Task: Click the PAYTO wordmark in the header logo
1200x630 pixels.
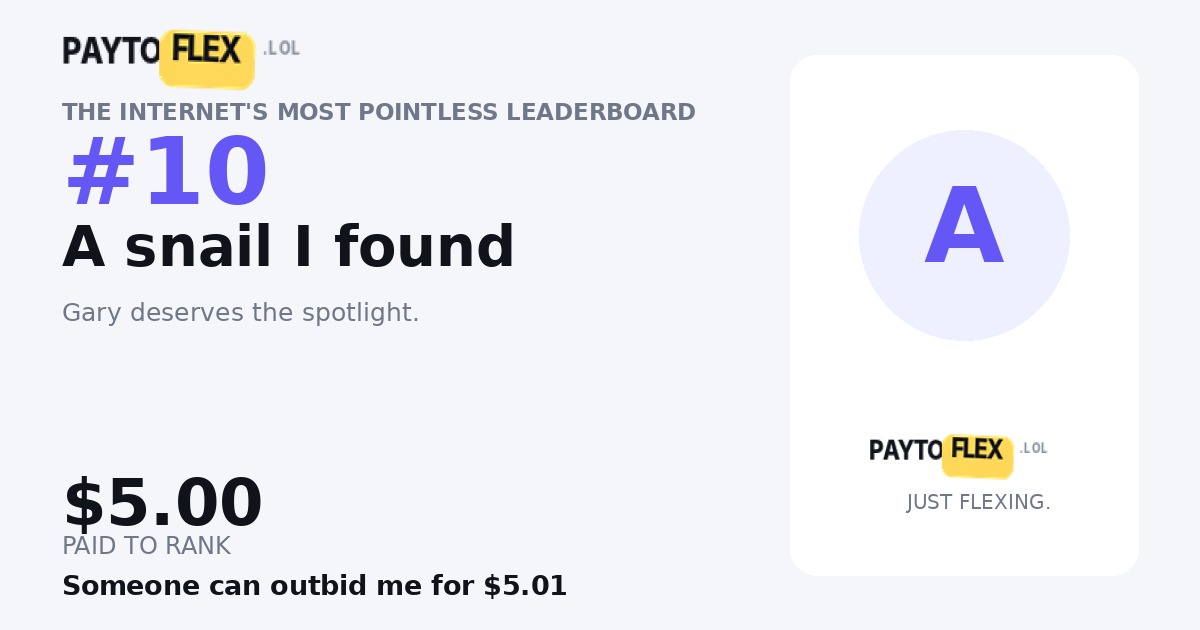Action: tap(111, 51)
